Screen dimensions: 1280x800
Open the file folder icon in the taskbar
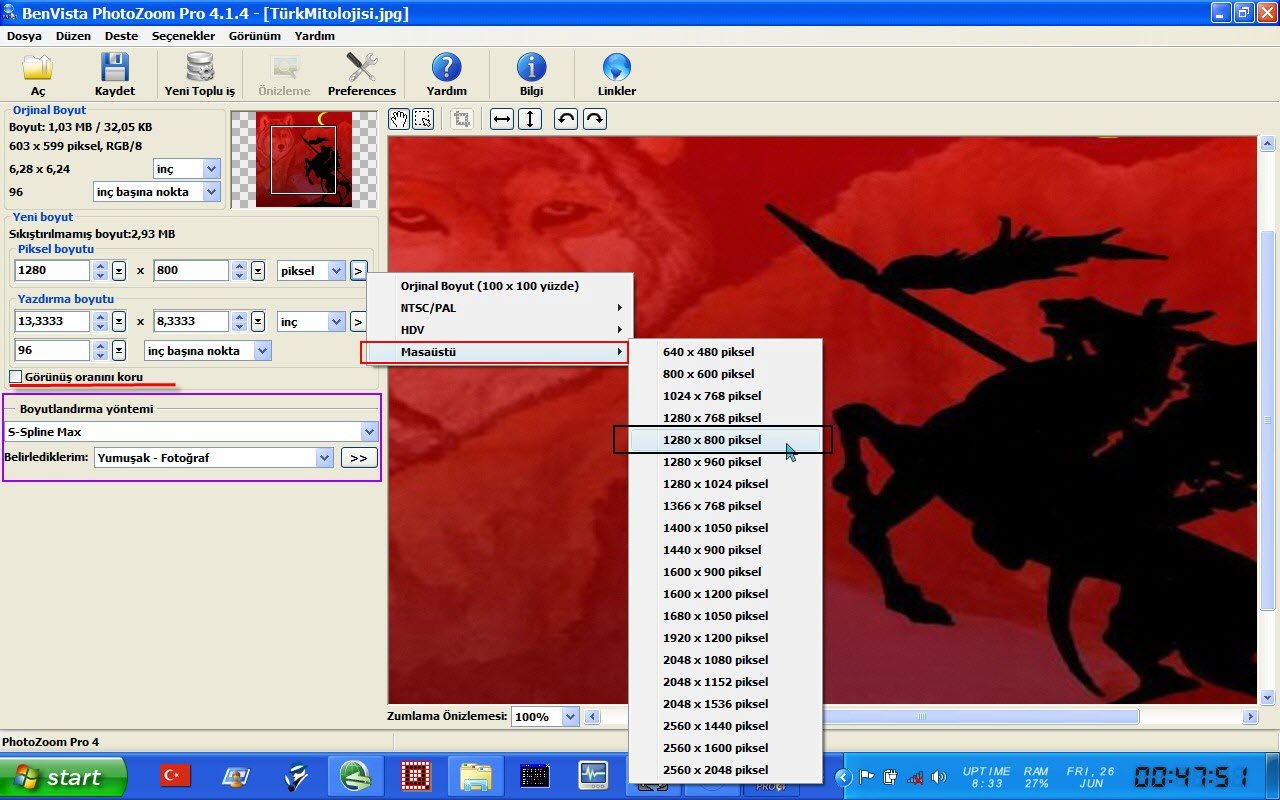(x=476, y=775)
